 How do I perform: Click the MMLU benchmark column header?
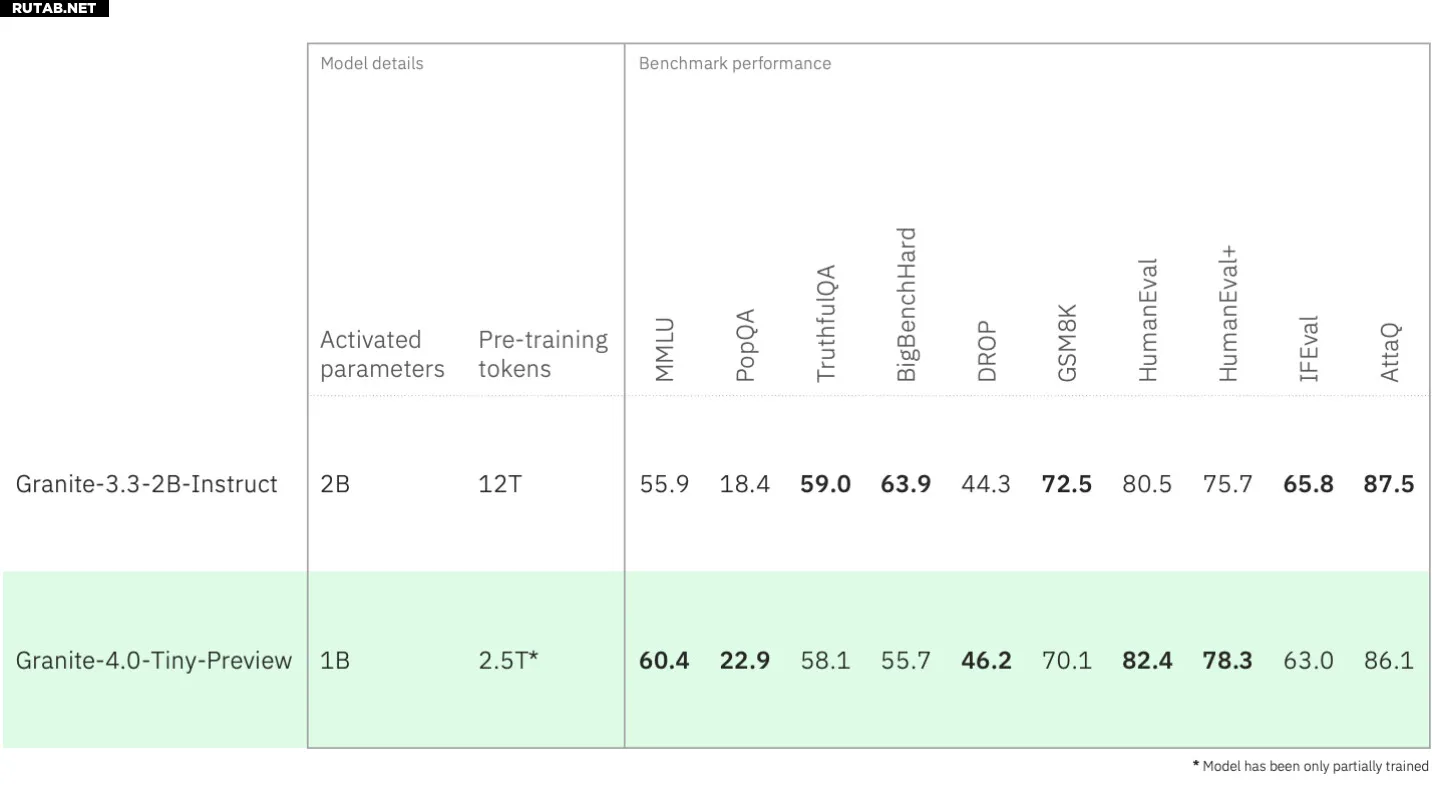pos(665,350)
